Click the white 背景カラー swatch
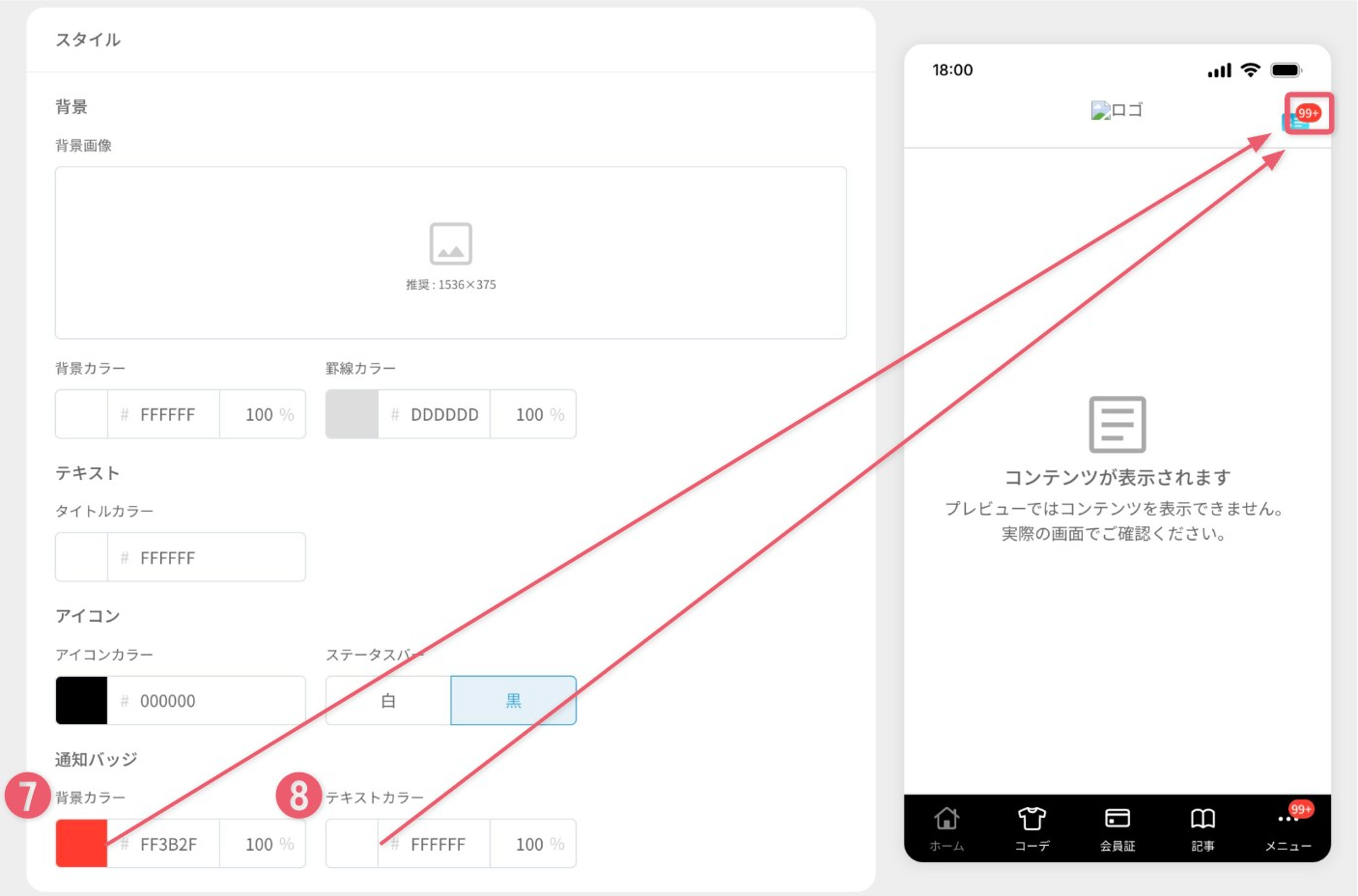 click(81, 414)
